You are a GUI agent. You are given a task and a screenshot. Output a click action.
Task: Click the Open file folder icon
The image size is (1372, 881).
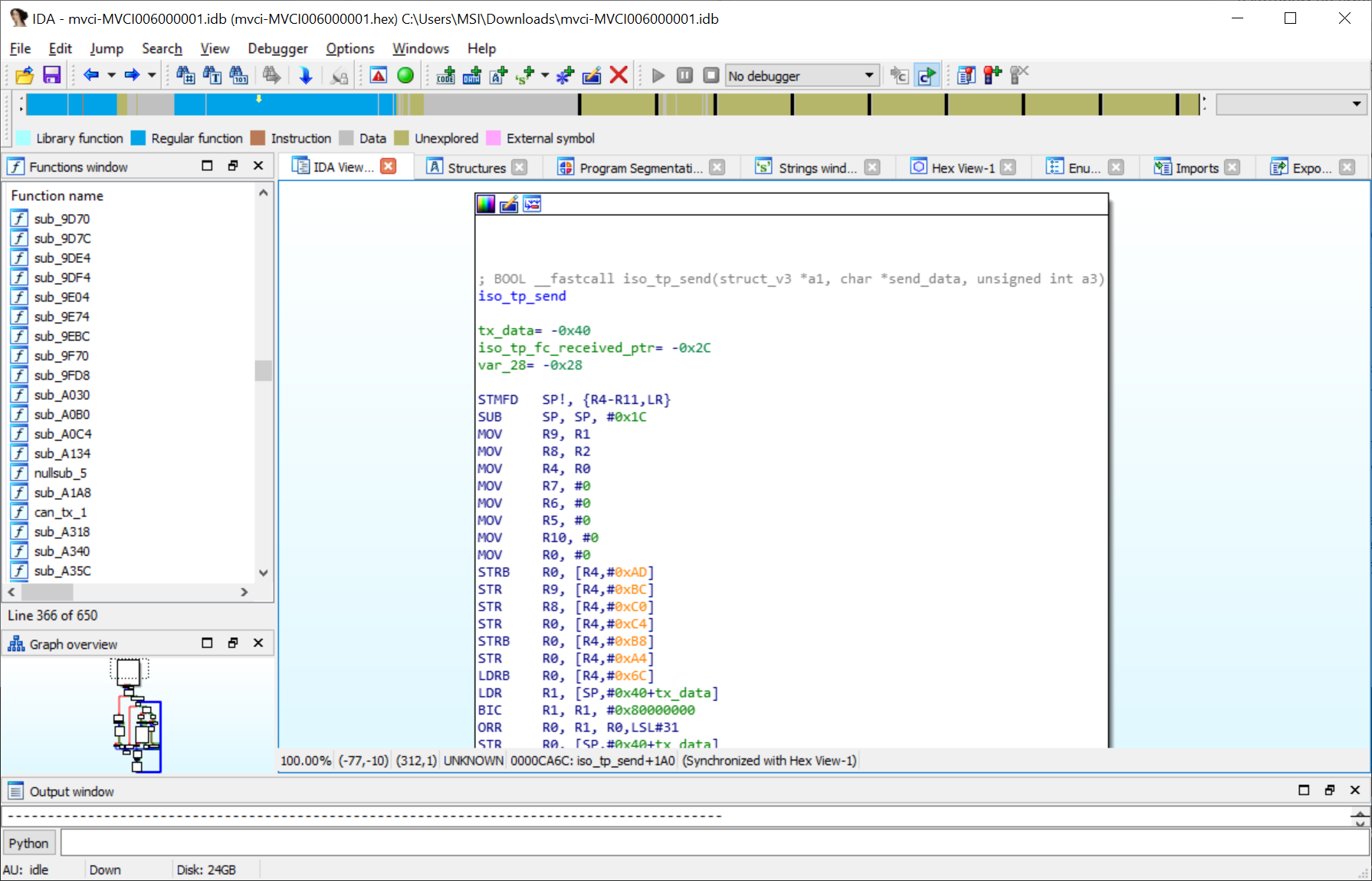pos(25,75)
